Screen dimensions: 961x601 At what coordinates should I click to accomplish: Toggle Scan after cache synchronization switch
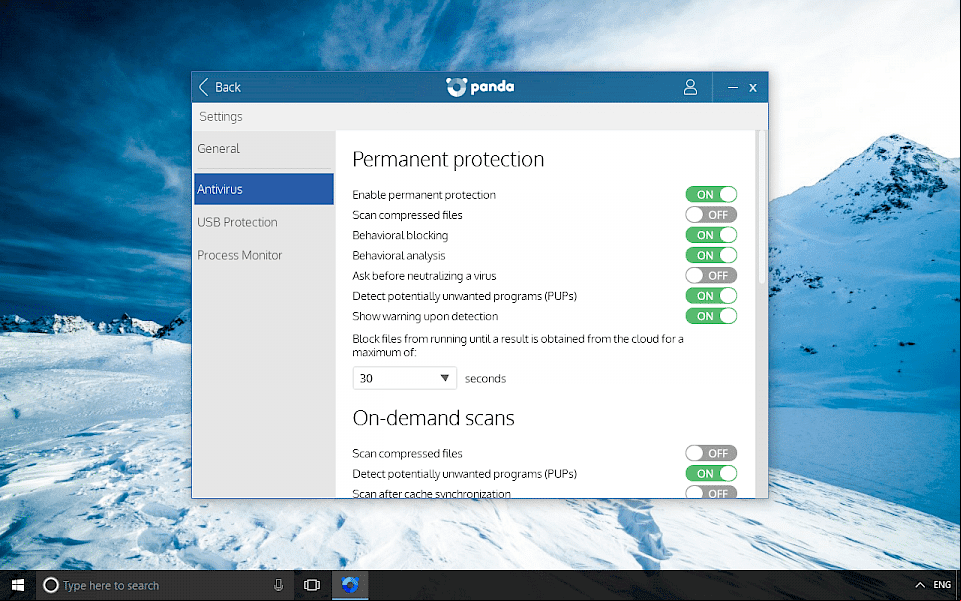click(x=711, y=491)
